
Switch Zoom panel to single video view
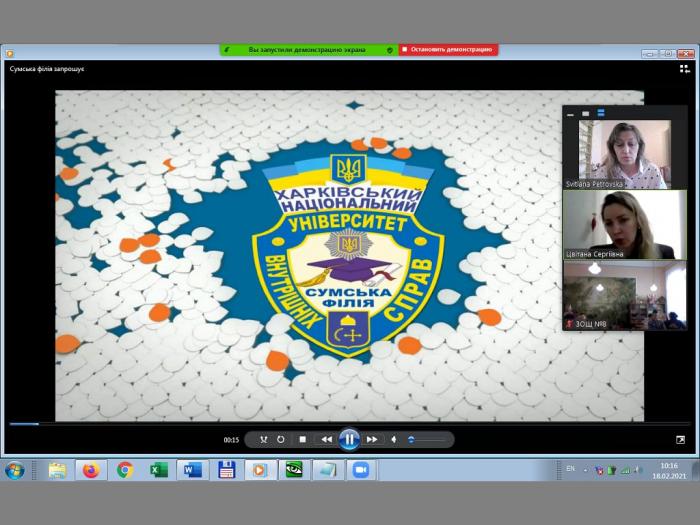[x=585, y=113]
